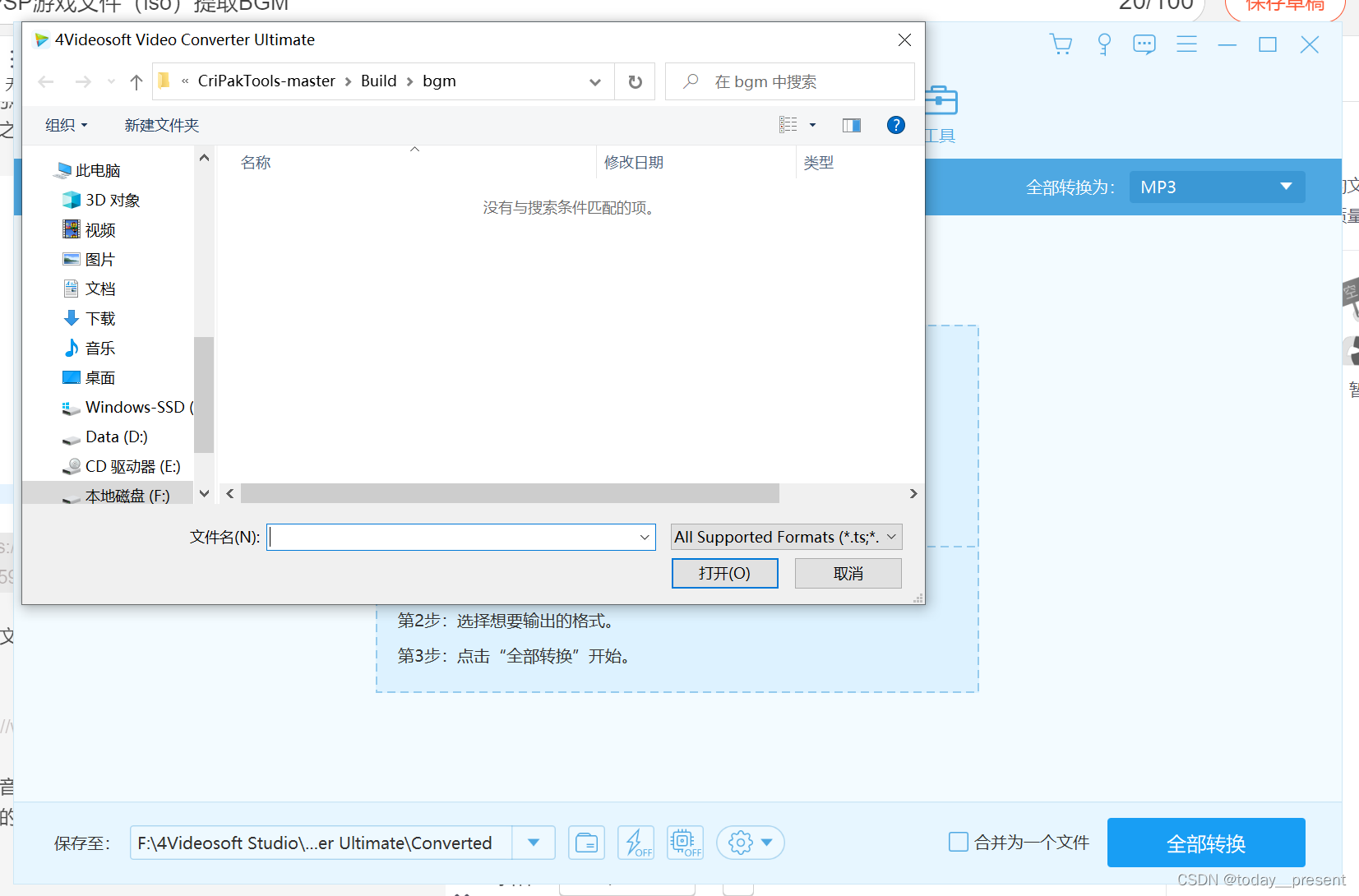This screenshot has width=1359, height=896.
Task: Open the view options dropdown arrow
Action: pyautogui.click(x=812, y=125)
